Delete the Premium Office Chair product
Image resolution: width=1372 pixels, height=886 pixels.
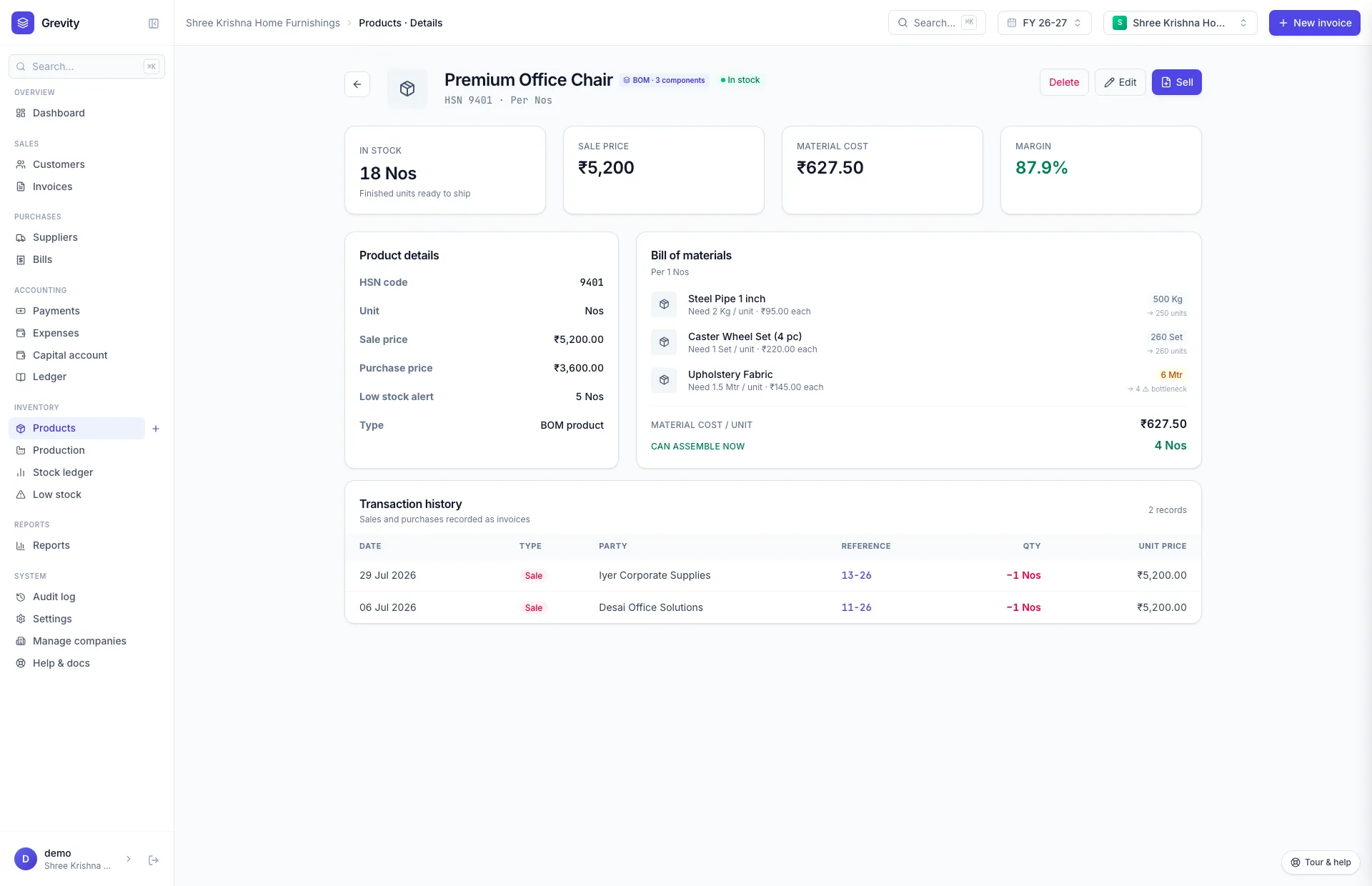coord(1064,82)
